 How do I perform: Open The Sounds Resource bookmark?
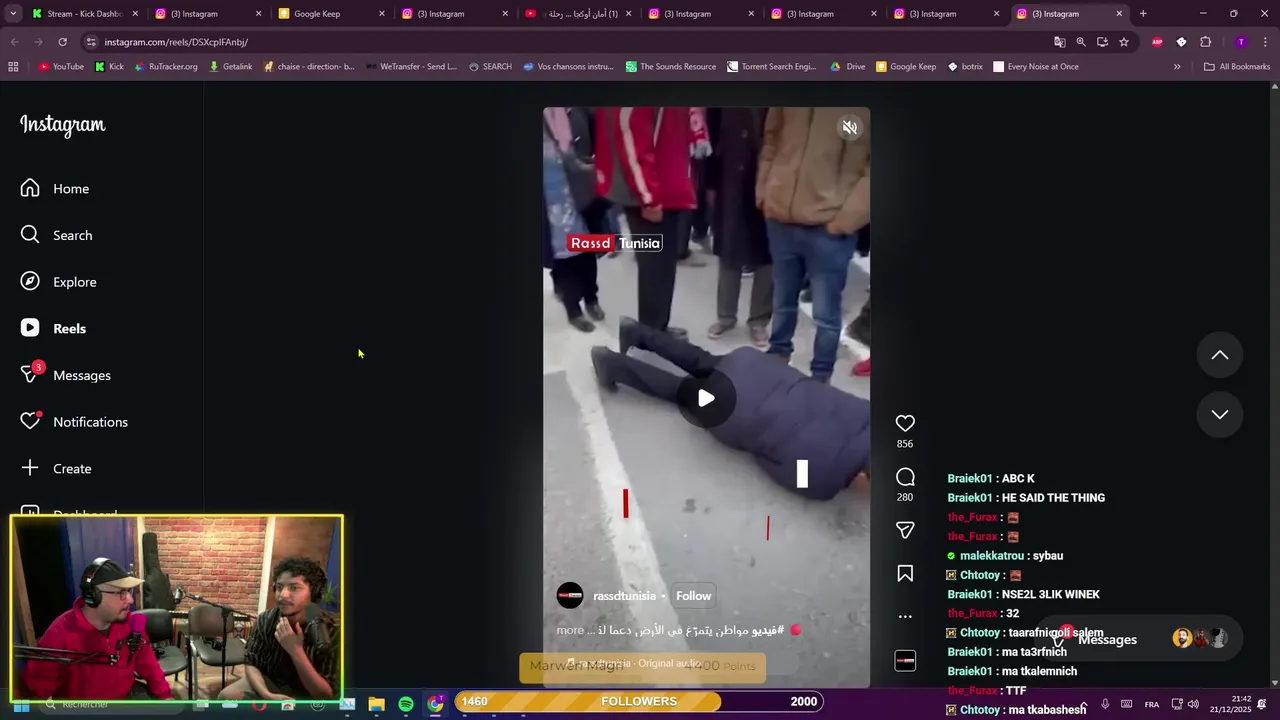click(x=671, y=67)
